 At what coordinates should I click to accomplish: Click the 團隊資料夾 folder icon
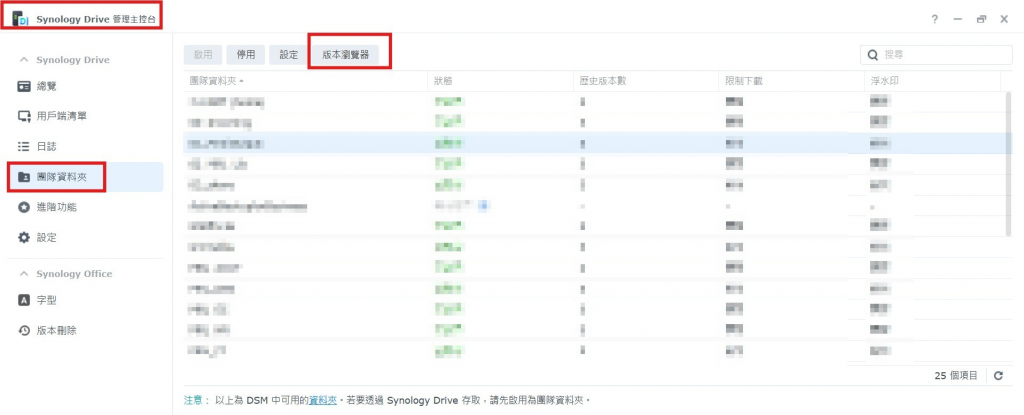tap(24, 177)
